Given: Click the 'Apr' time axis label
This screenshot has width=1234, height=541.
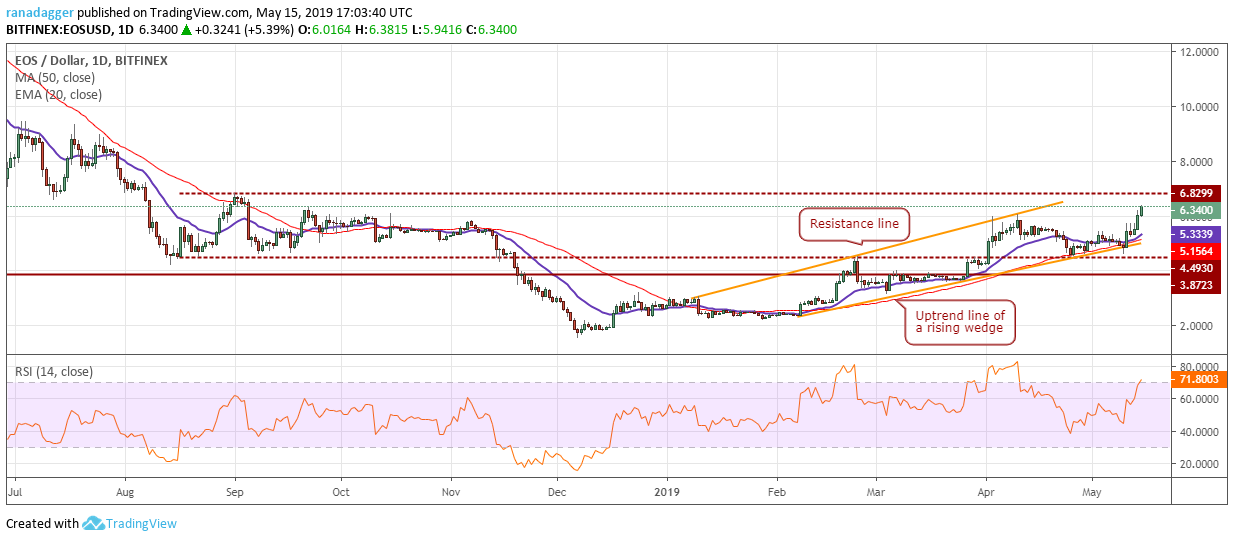Looking at the screenshot, I should point(985,492).
